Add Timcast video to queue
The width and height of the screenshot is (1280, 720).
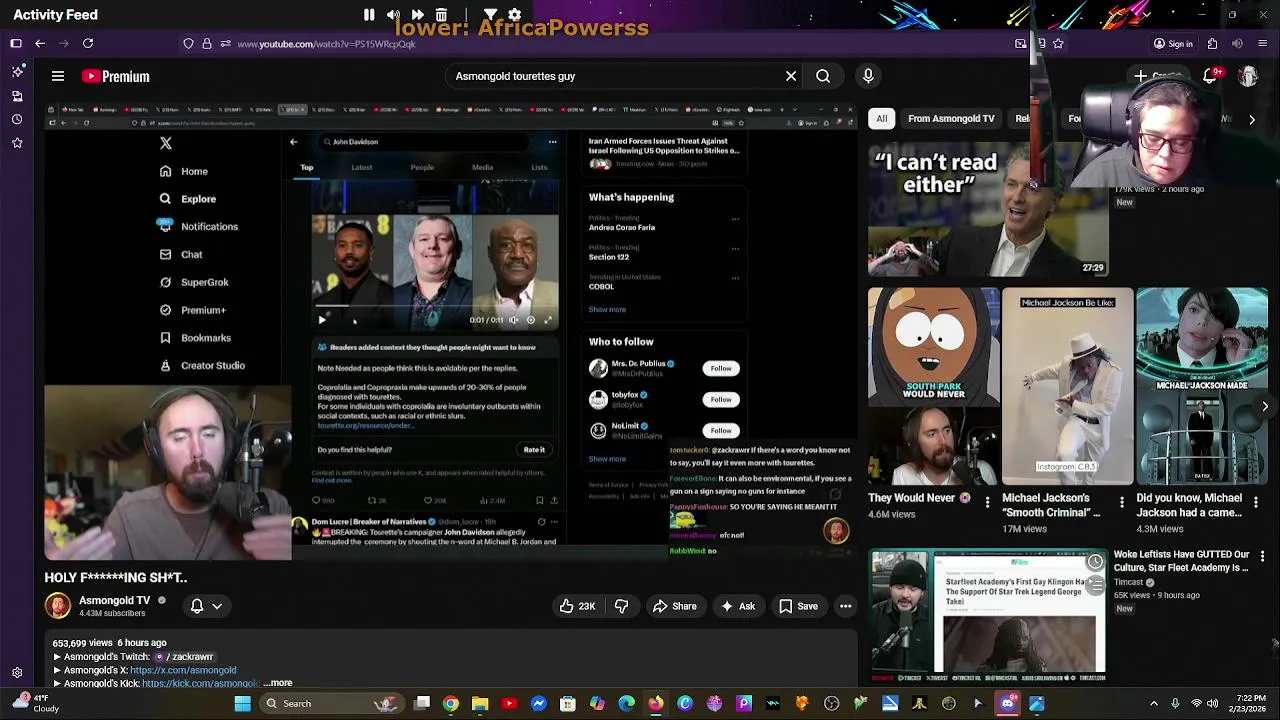[1095, 586]
